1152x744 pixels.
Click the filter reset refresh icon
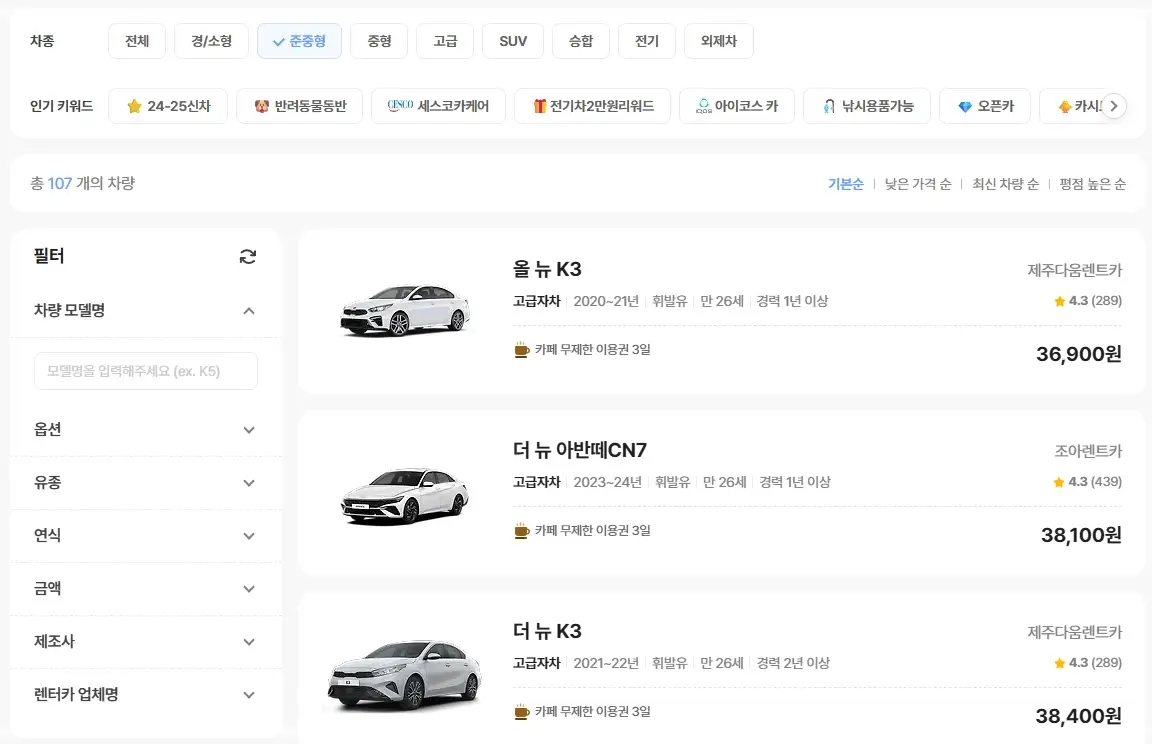click(x=248, y=256)
